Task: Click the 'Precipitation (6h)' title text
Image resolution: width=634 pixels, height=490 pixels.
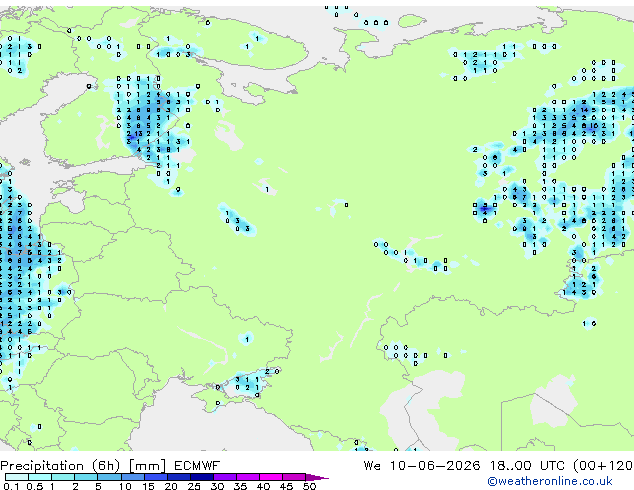Action: tap(60, 466)
